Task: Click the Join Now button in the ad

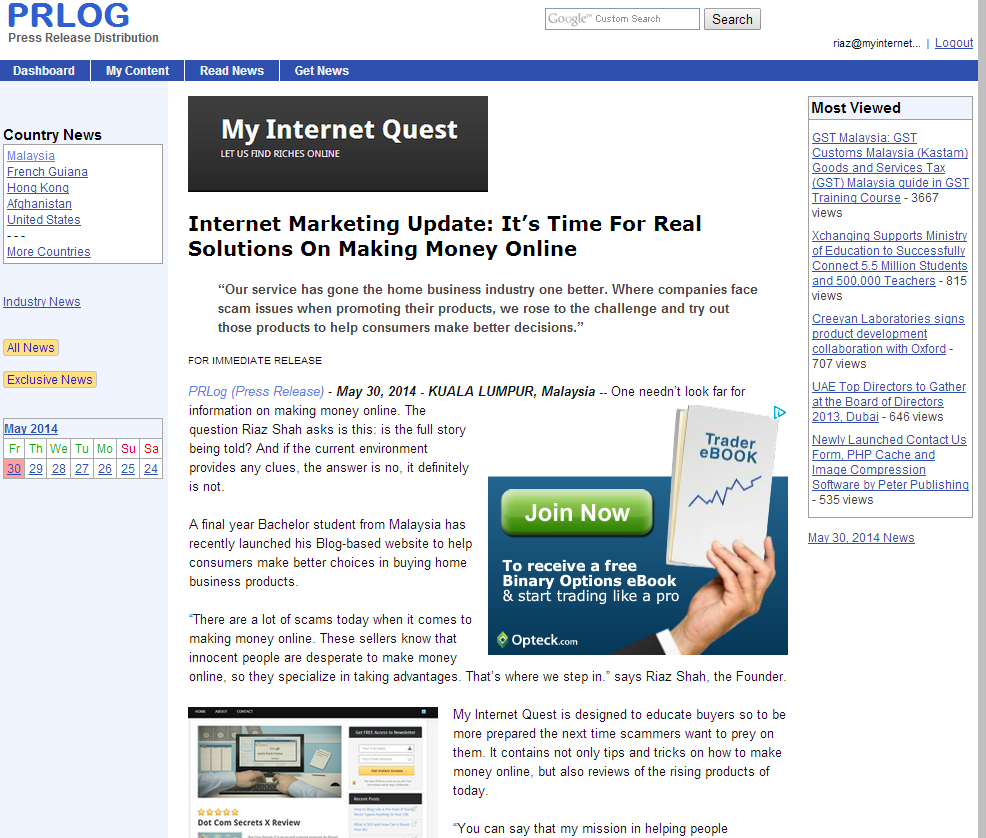Action: 577,512
